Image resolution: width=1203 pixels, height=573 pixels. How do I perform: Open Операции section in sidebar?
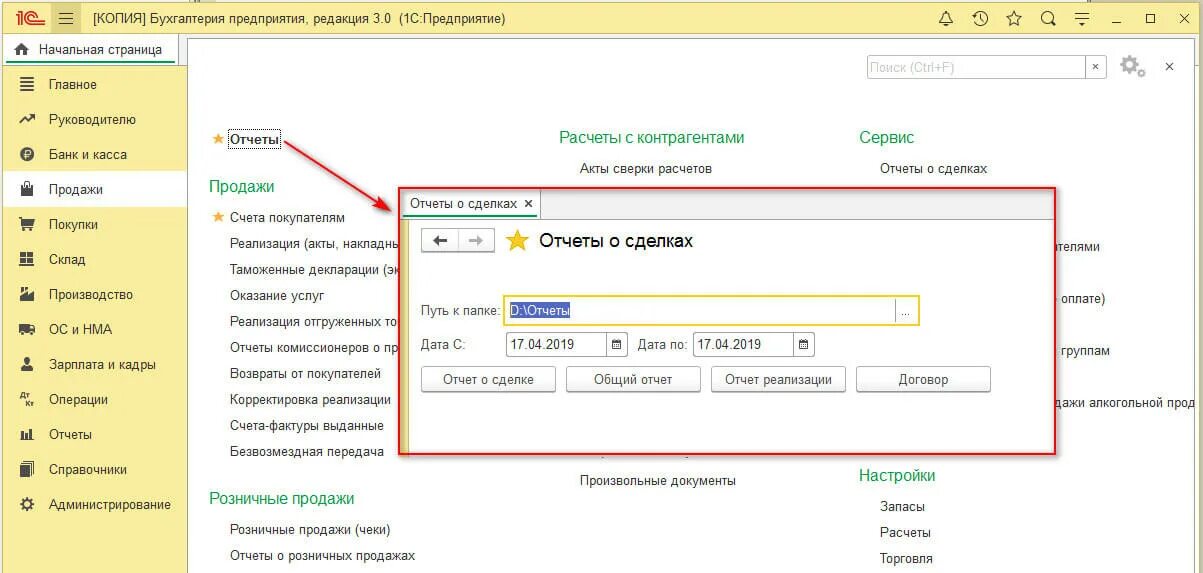[x=93, y=399]
